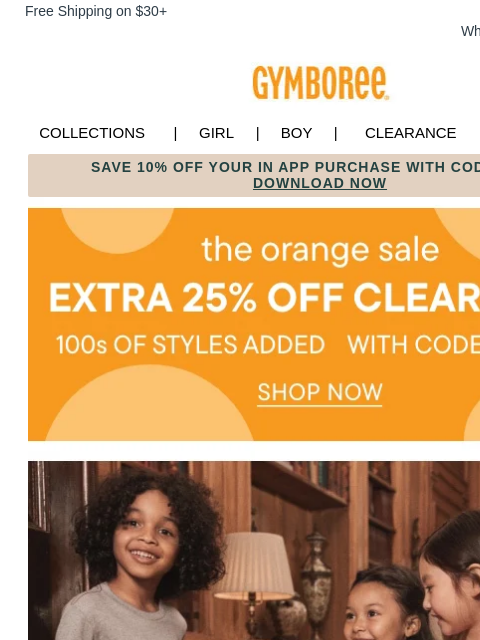The width and height of the screenshot is (480, 640).
Task: Click the partially visible 'Wh' link top-right
Action: click(x=470, y=31)
